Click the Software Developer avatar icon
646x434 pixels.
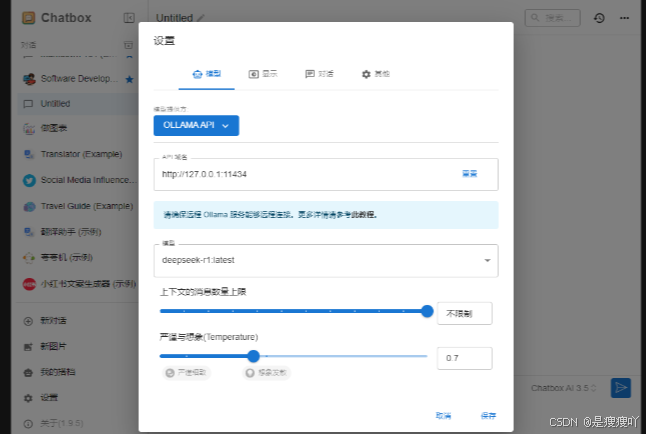pos(29,79)
